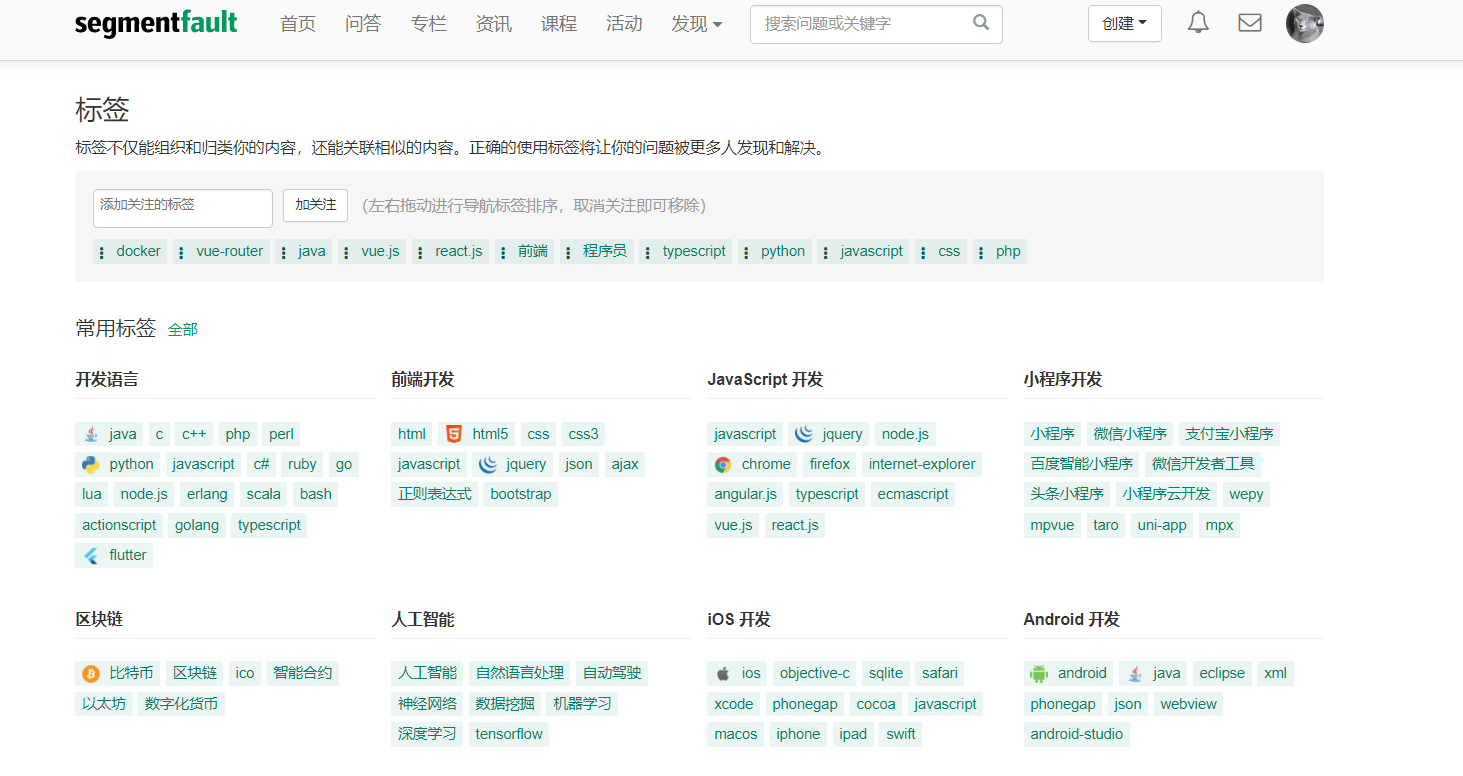The width and height of the screenshot is (1463, 776).
Task: Open the 创建 dropdown button
Action: point(1125,23)
